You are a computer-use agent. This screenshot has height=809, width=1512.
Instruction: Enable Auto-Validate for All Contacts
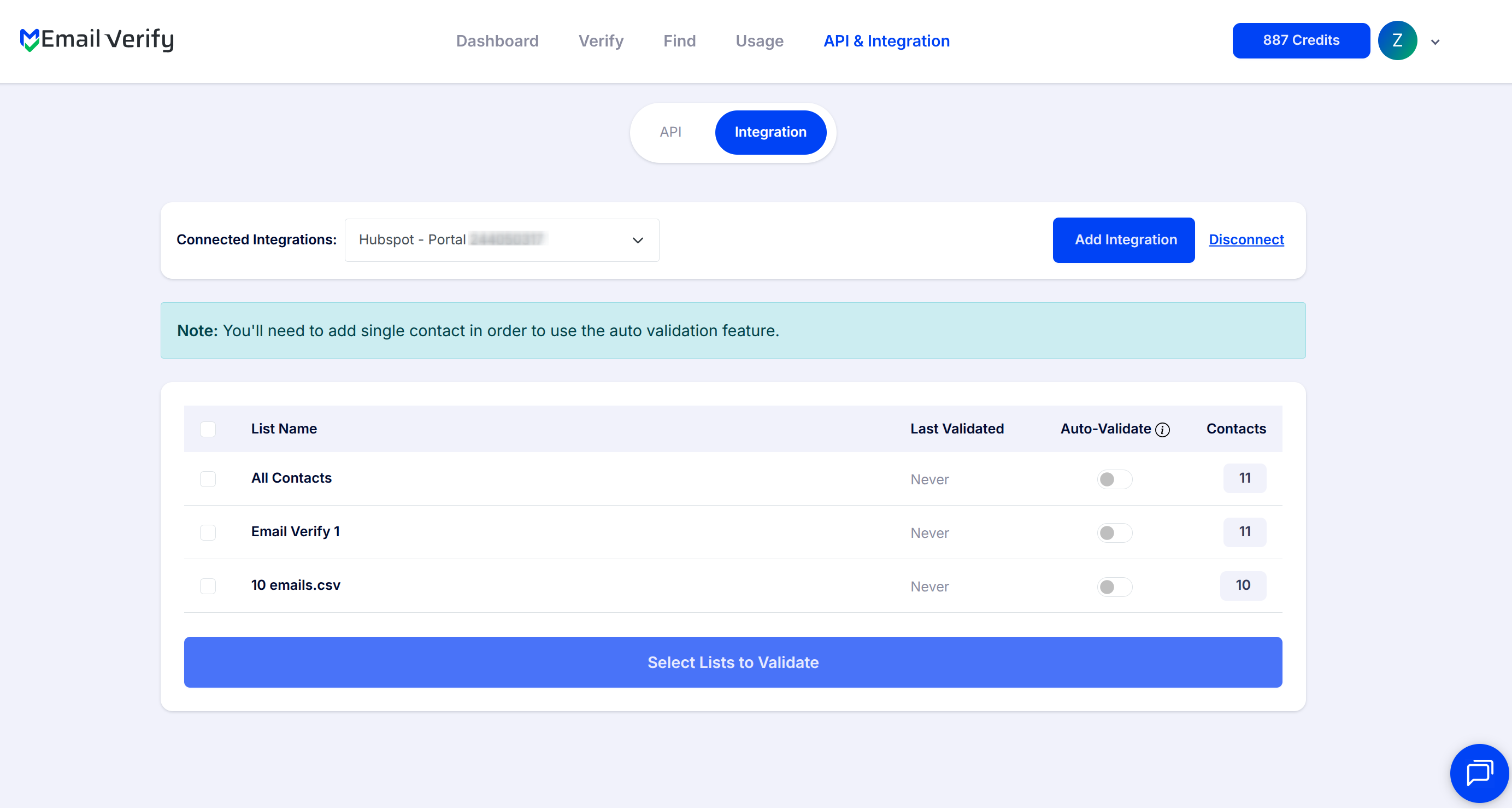(1115, 479)
